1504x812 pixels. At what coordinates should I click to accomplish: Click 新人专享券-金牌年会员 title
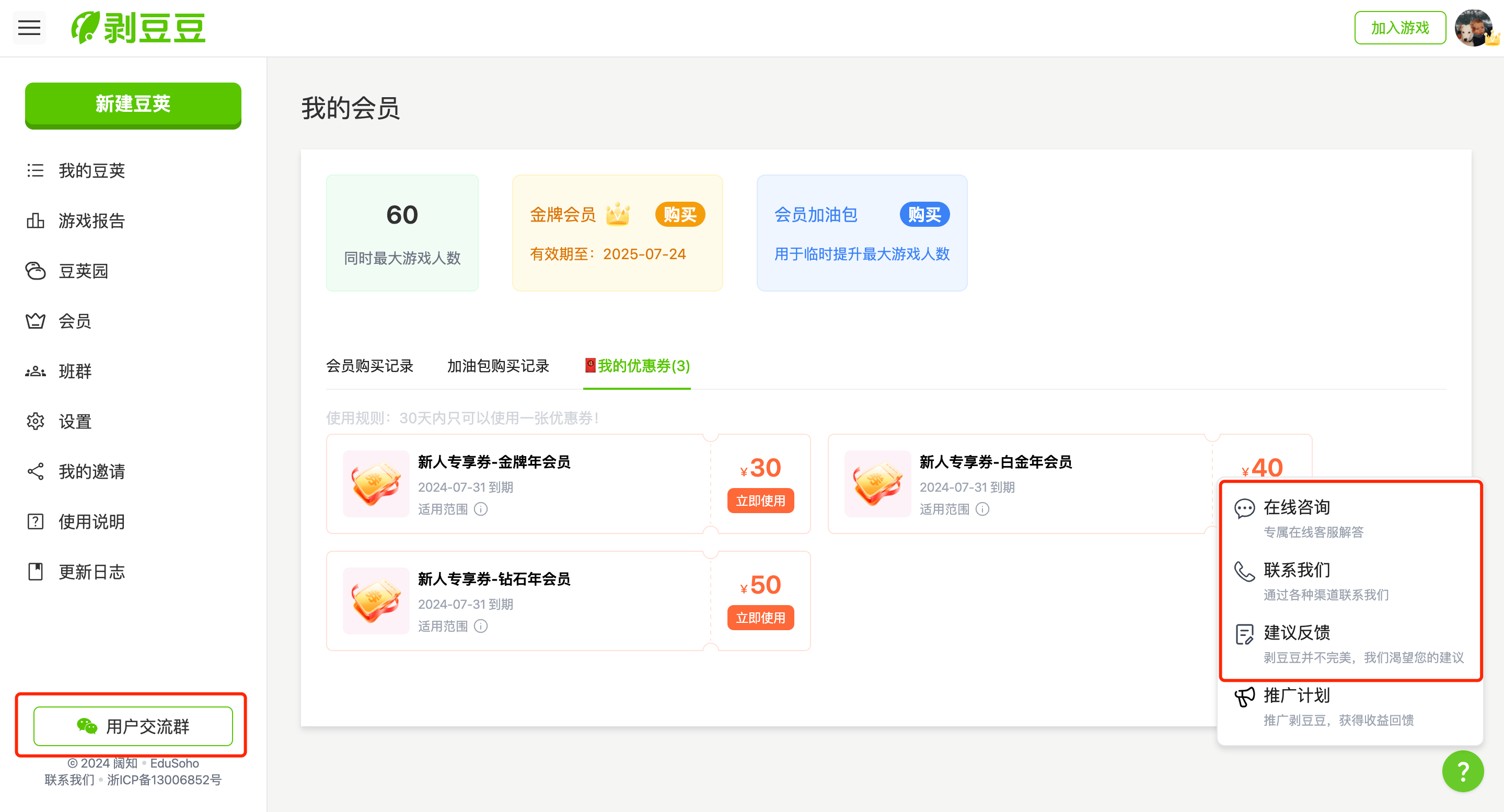[x=494, y=461]
